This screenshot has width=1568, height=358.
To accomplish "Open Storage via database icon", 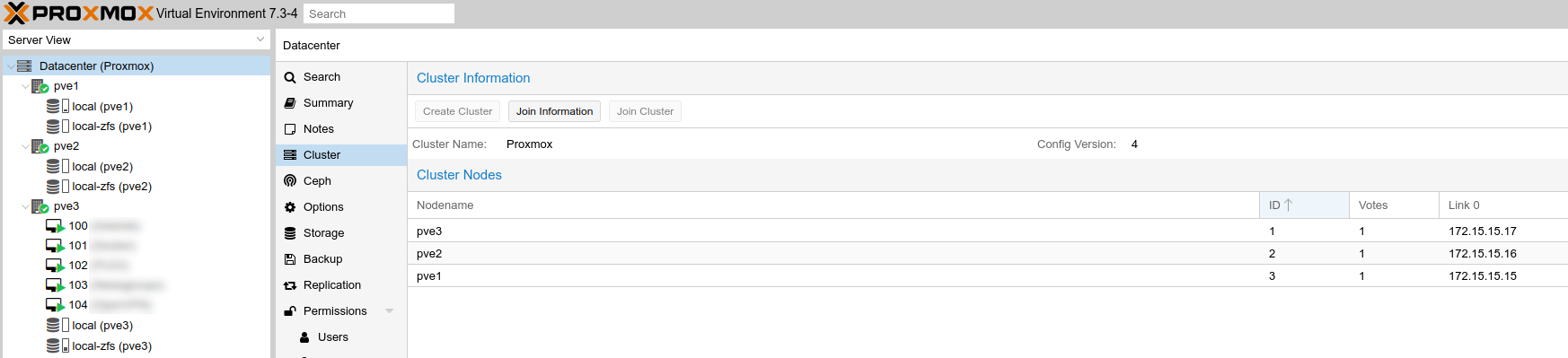I will pos(290,232).
